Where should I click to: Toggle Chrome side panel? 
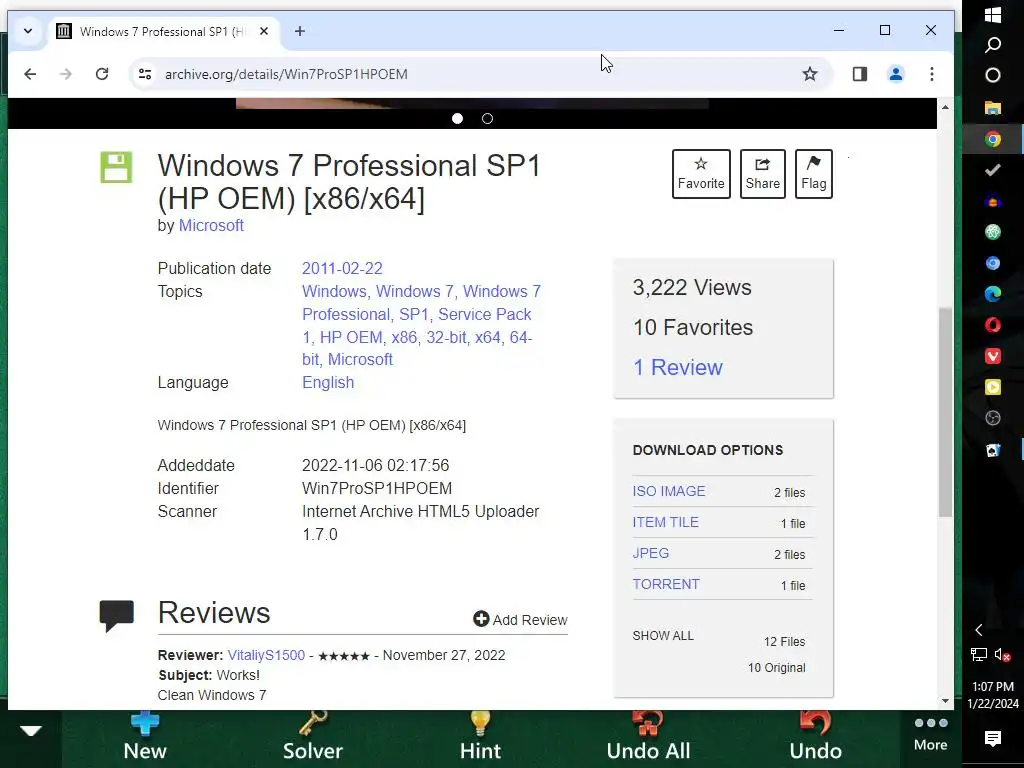tap(859, 74)
